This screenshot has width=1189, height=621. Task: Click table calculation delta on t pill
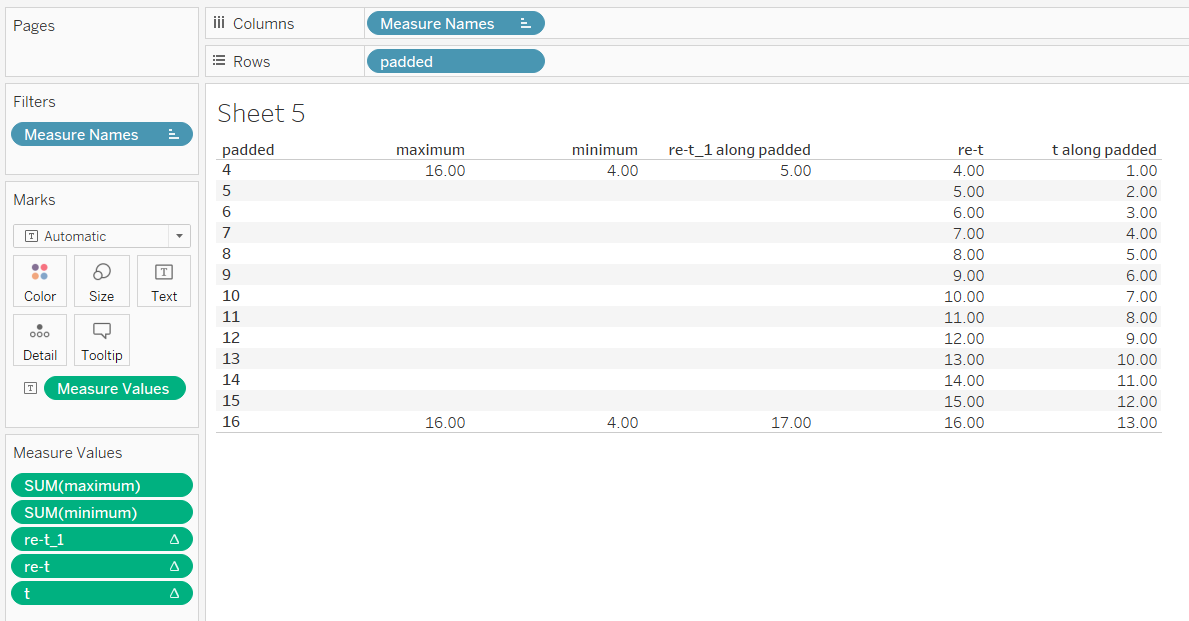(174, 593)
